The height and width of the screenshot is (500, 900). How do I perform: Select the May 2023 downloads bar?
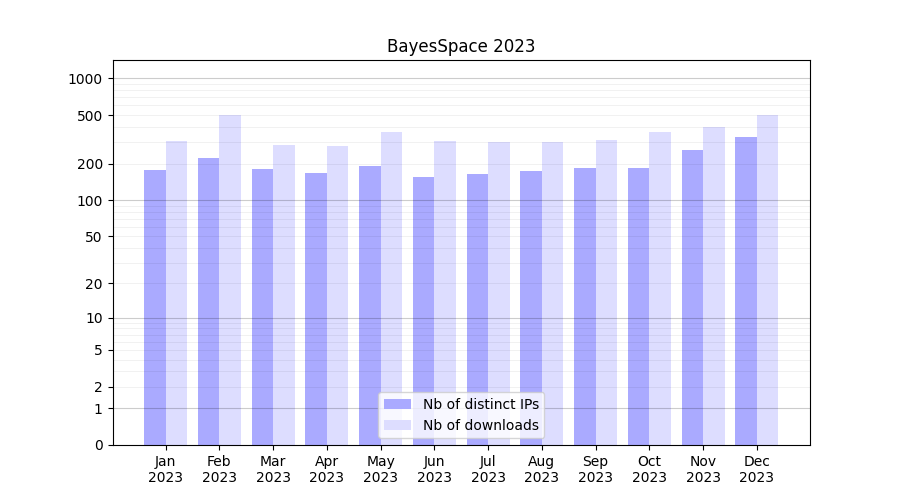391,288
